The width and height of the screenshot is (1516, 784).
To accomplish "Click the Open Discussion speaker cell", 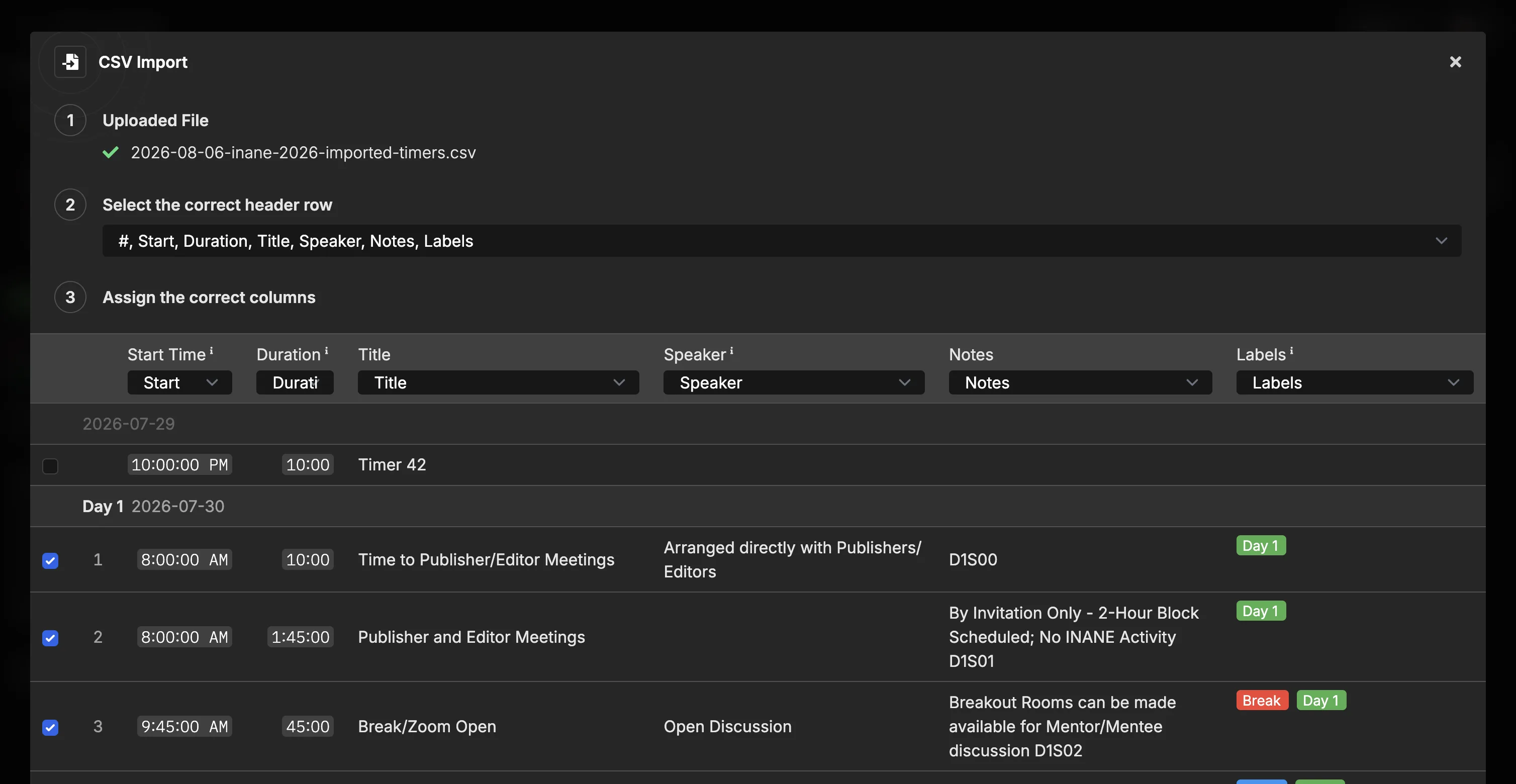I will click(x=727, y=726).
